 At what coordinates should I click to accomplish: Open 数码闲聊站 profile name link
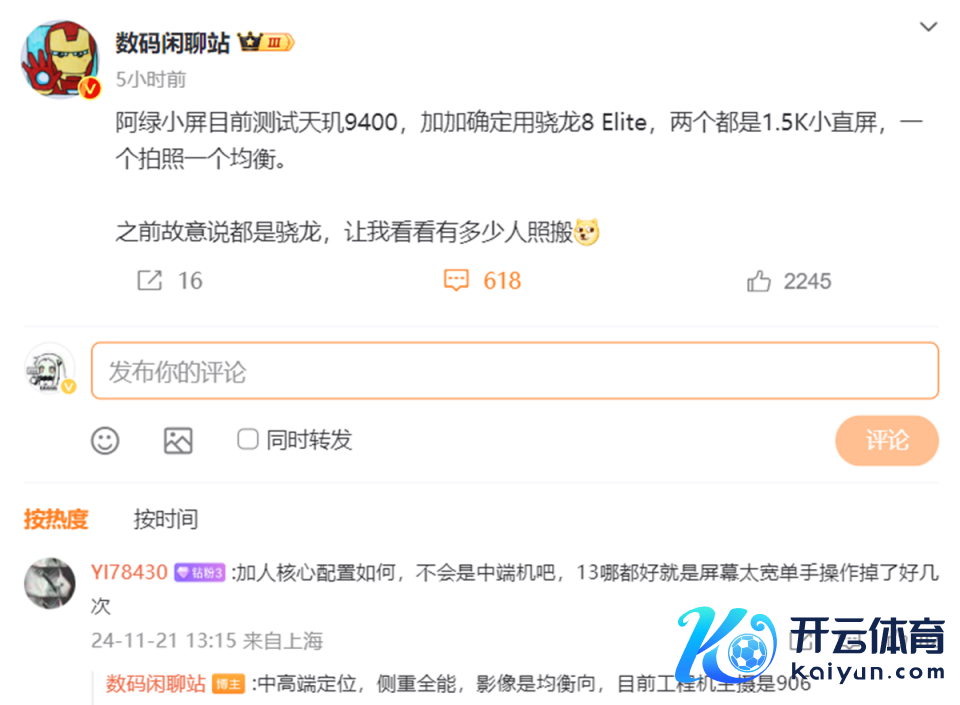173,43
